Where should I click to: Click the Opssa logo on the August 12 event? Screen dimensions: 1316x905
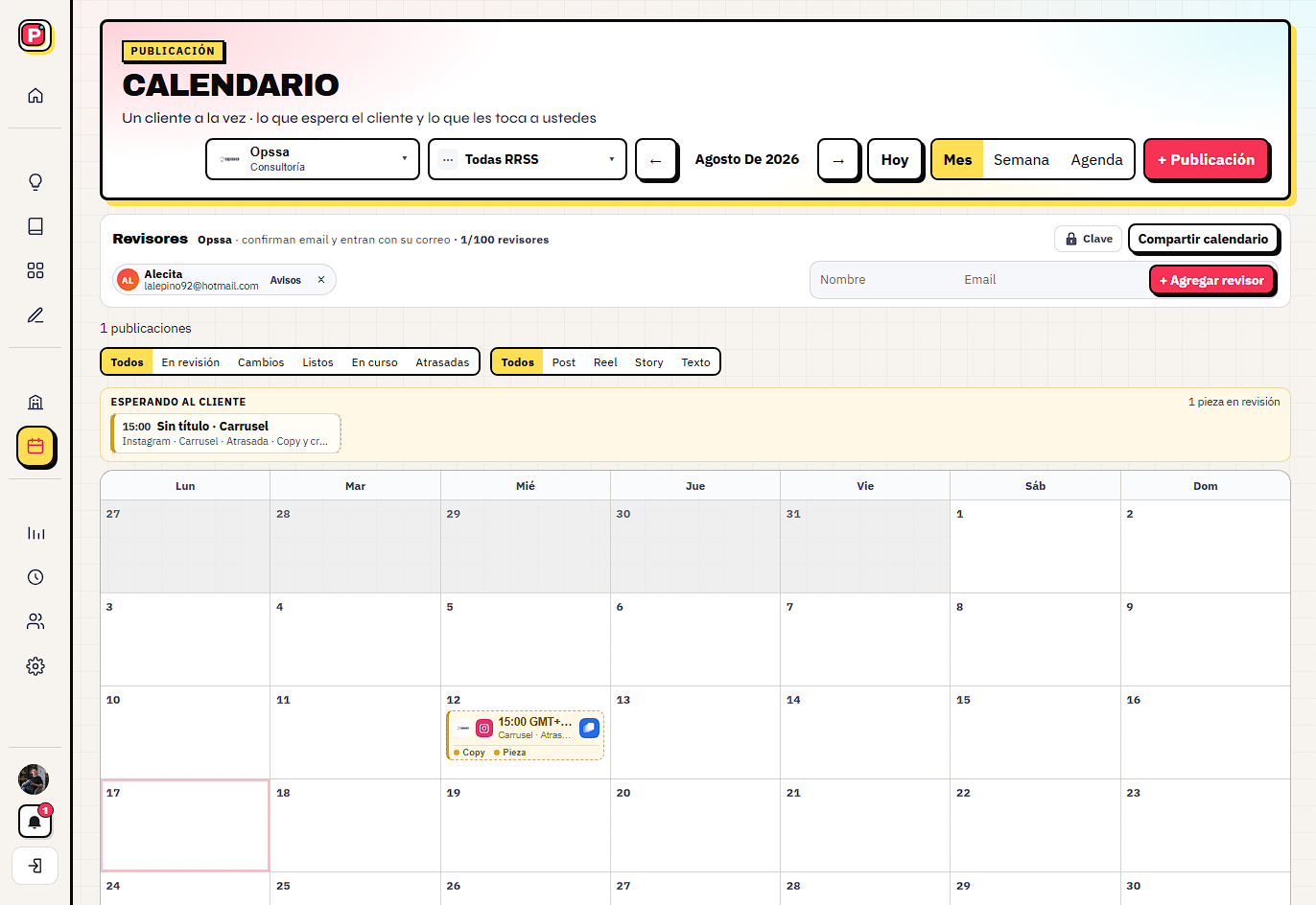click(463, 729)
